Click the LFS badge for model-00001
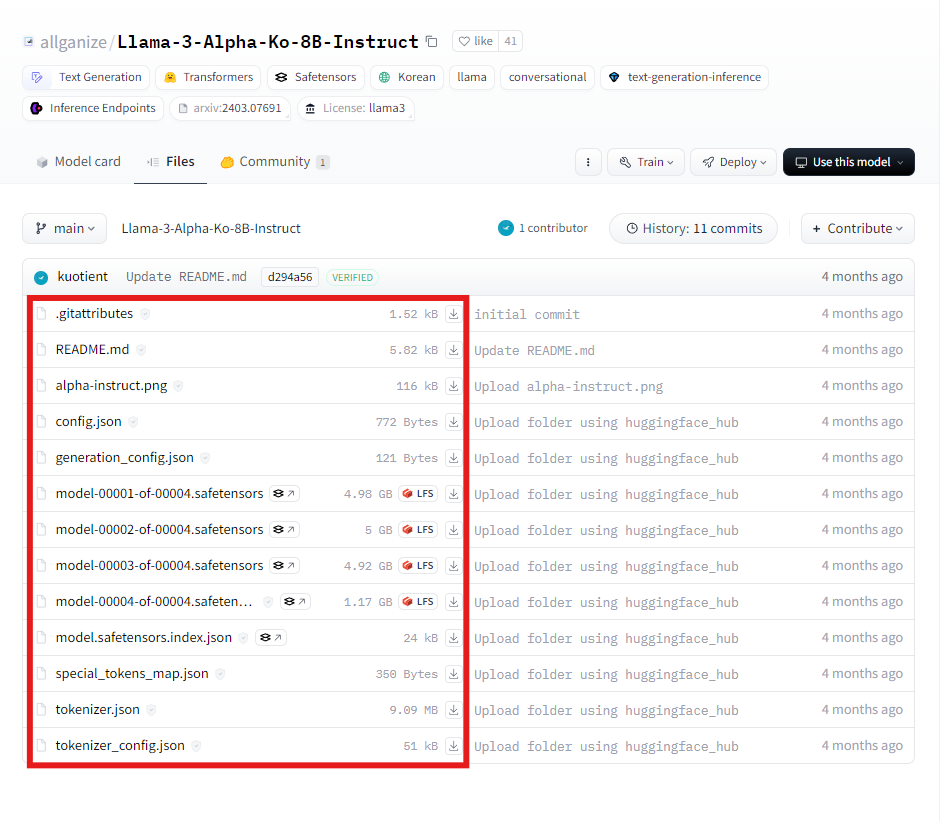This screenshot has width=940, height=821. click(418, 494)
